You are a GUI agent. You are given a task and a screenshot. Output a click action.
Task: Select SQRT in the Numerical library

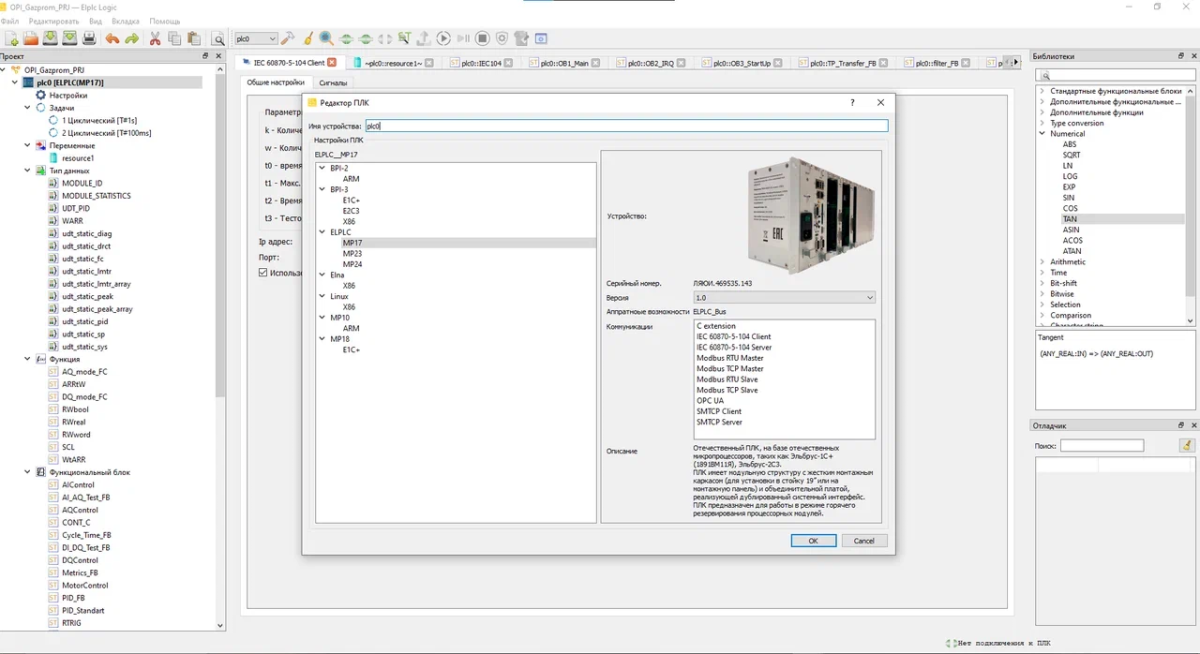[1071, 155]
